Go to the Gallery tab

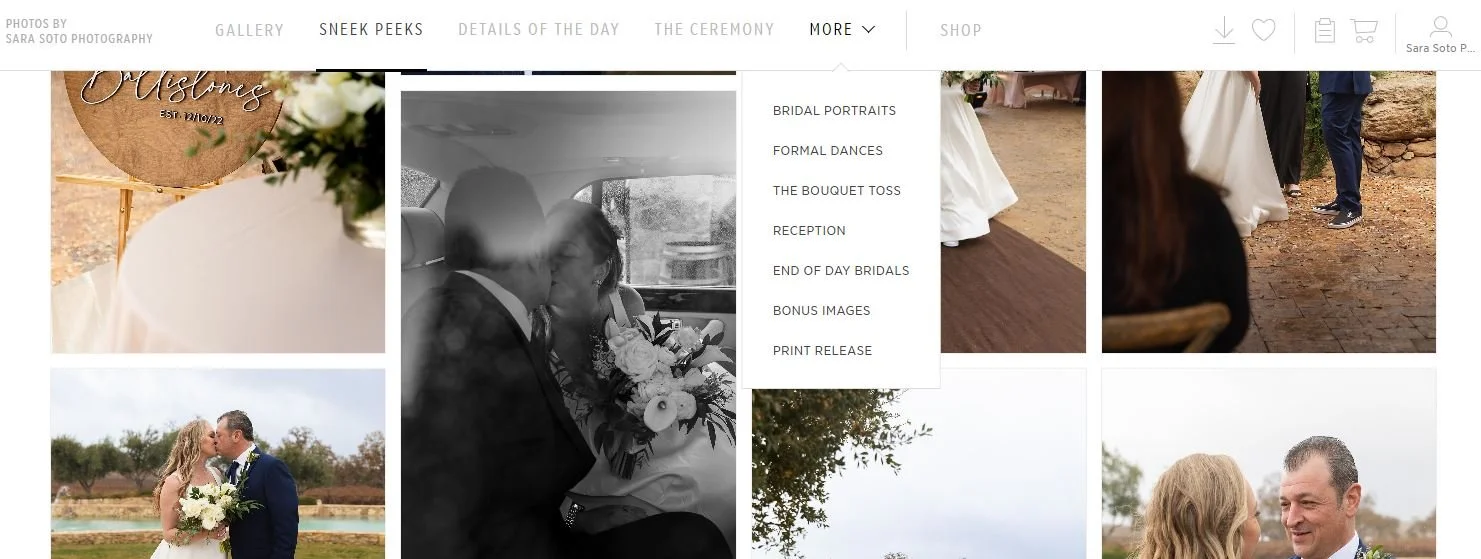click(x=249, y=30)
